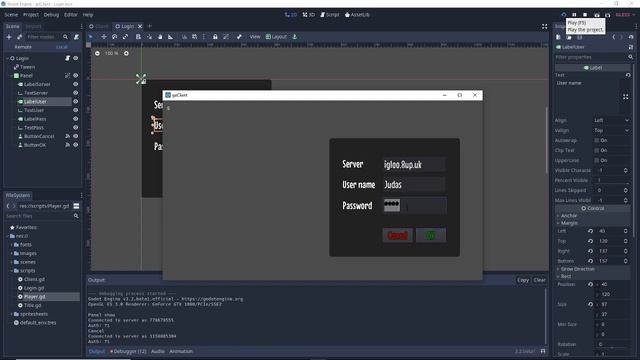640x360 pixels.
Task: Pause the running scene
Action: [574, 15]
